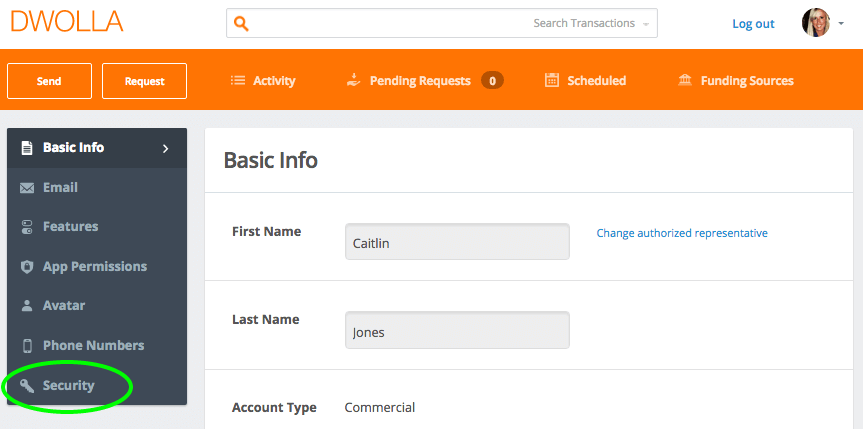The width and height of the screenshot is (863, 429).
Task: Click the Funding Sources bank icon
Action: [685, 81]
